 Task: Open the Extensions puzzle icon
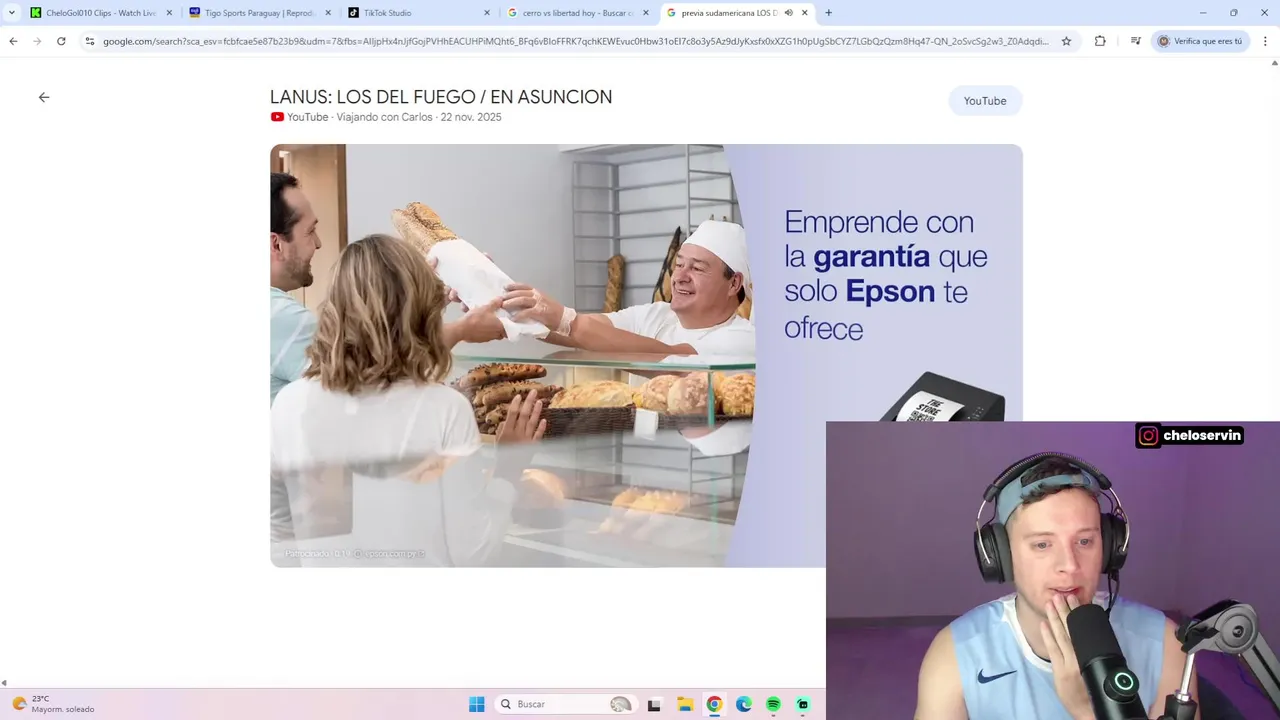pos(1100,41)
